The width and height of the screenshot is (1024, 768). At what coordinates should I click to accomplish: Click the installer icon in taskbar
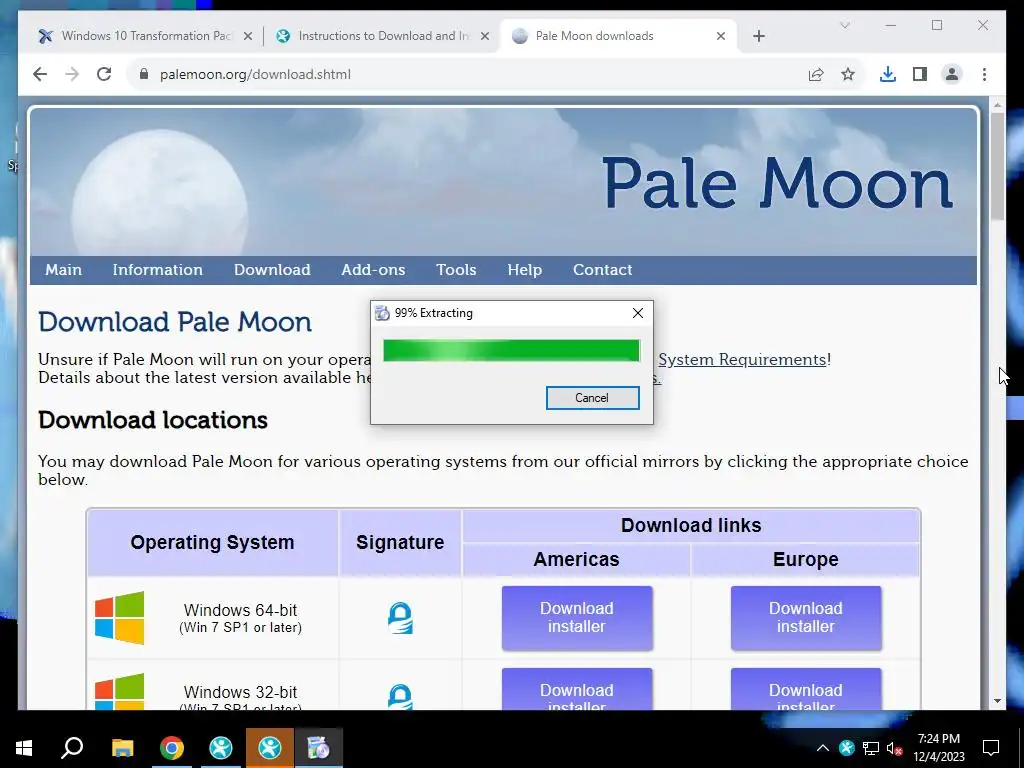318,748
